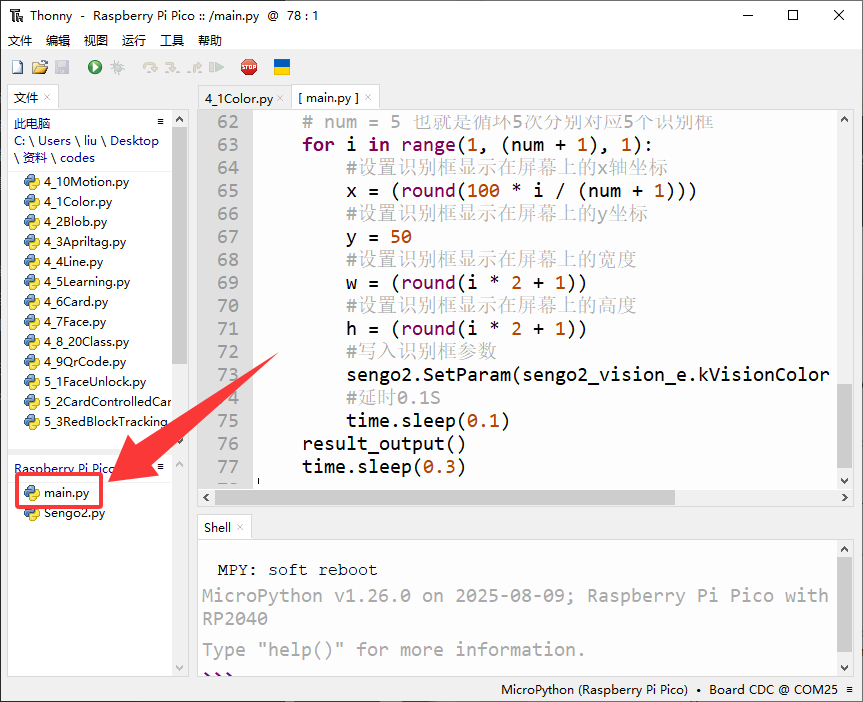The height and width of the screenshot is (702, 863).
Task: Close the main.py editor tab
Action: point(368,97)
